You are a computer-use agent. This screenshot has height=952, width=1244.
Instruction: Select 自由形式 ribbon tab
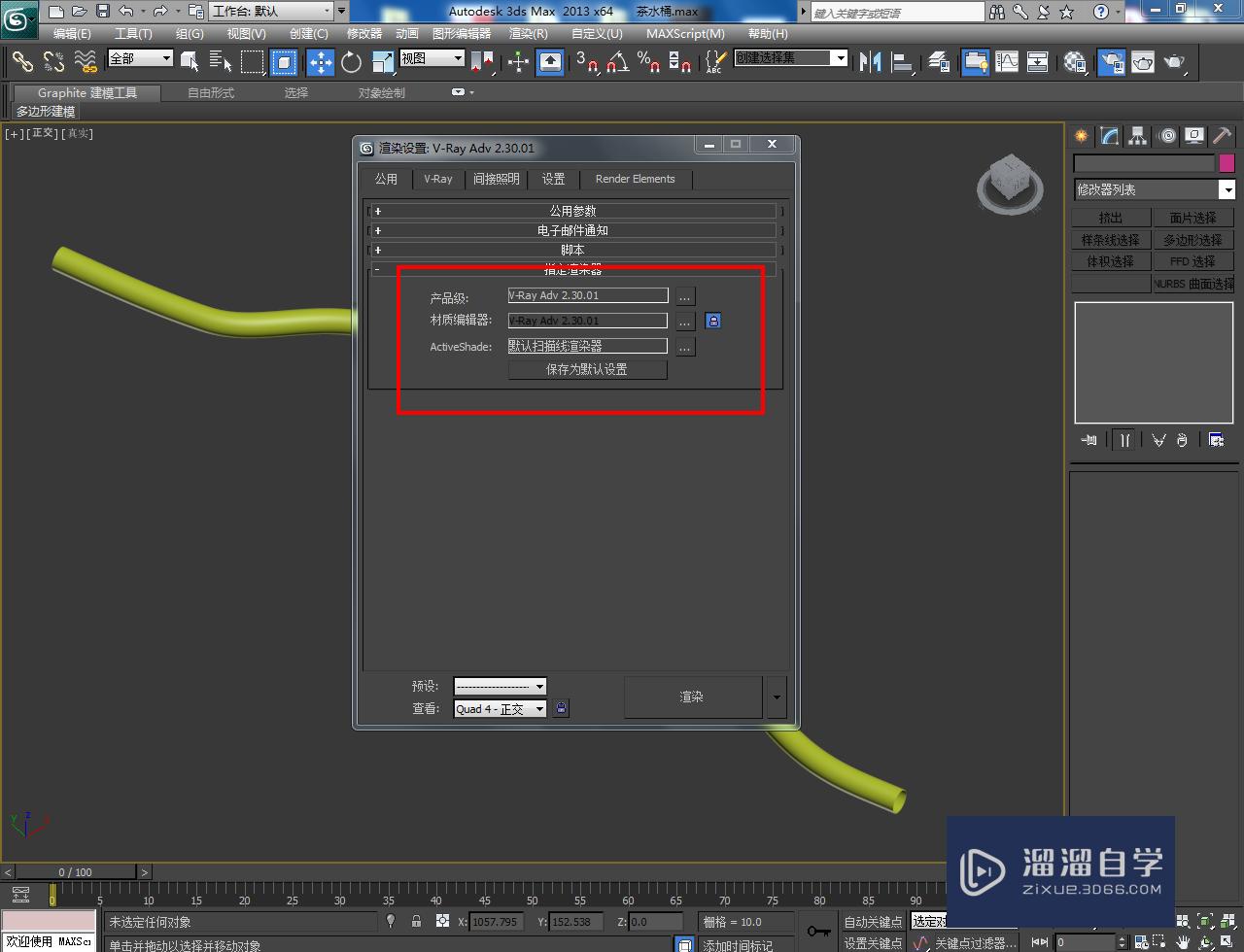(211, 92)
